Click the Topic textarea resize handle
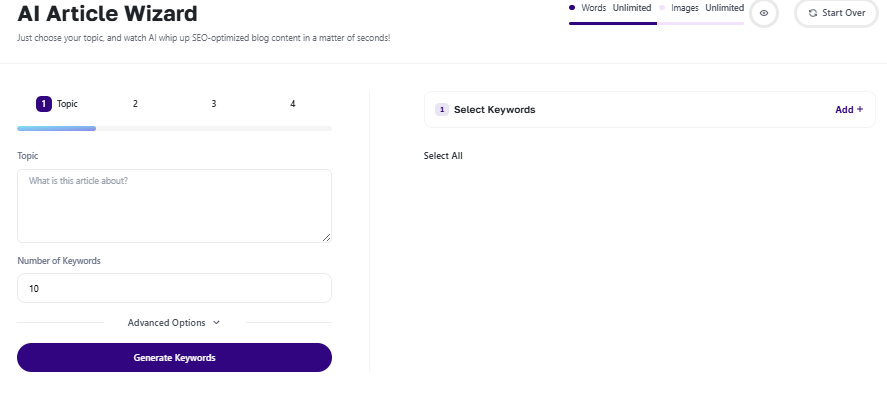 pyautogui.click(x=326, y=238)
